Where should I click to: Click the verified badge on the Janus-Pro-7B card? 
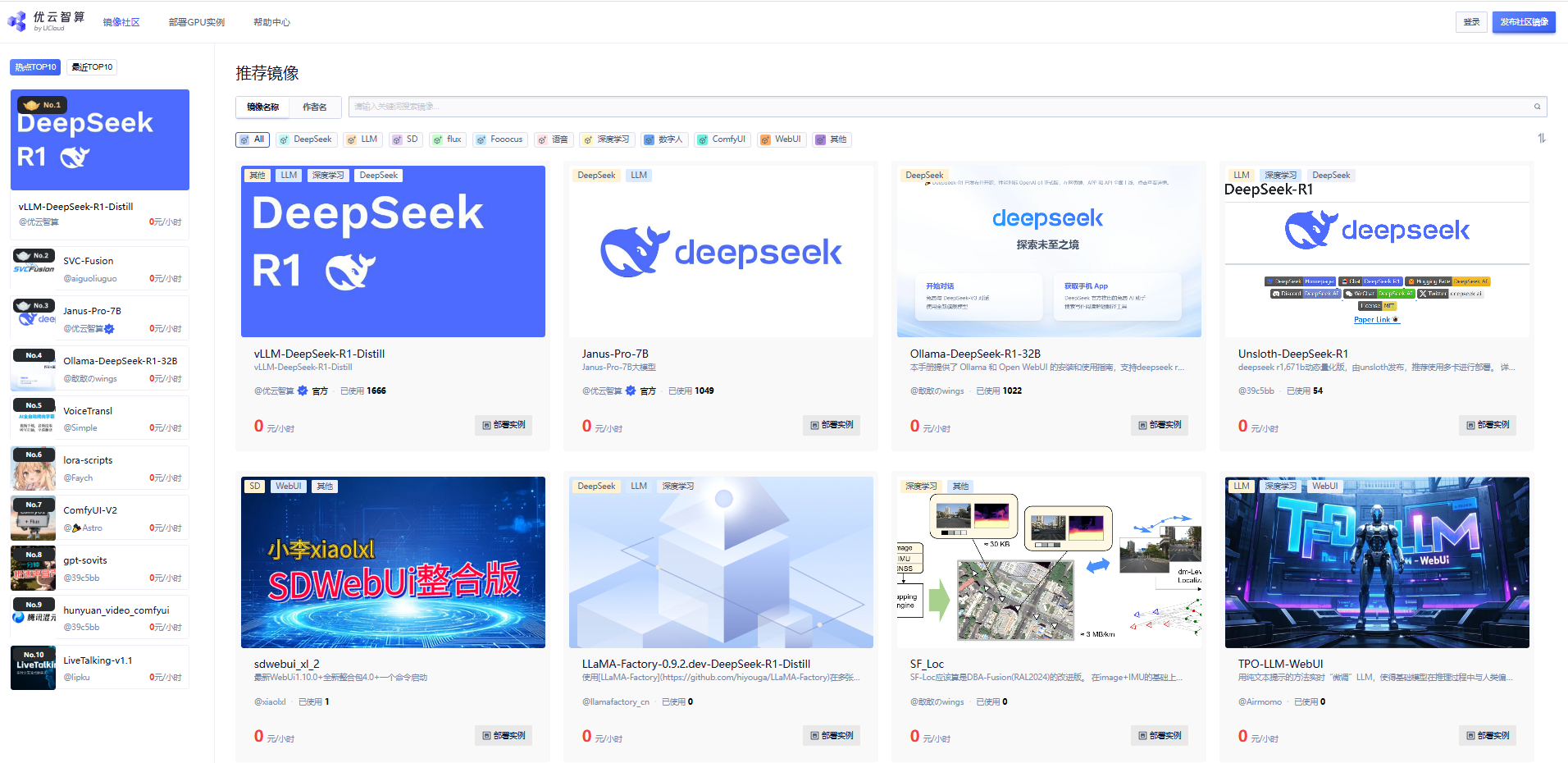[x=631, y=391]
